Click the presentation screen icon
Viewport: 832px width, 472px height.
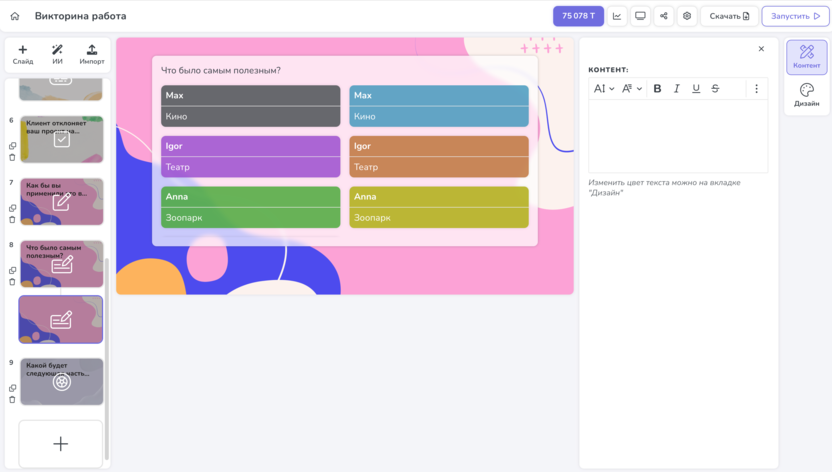(x=640, y=16)
